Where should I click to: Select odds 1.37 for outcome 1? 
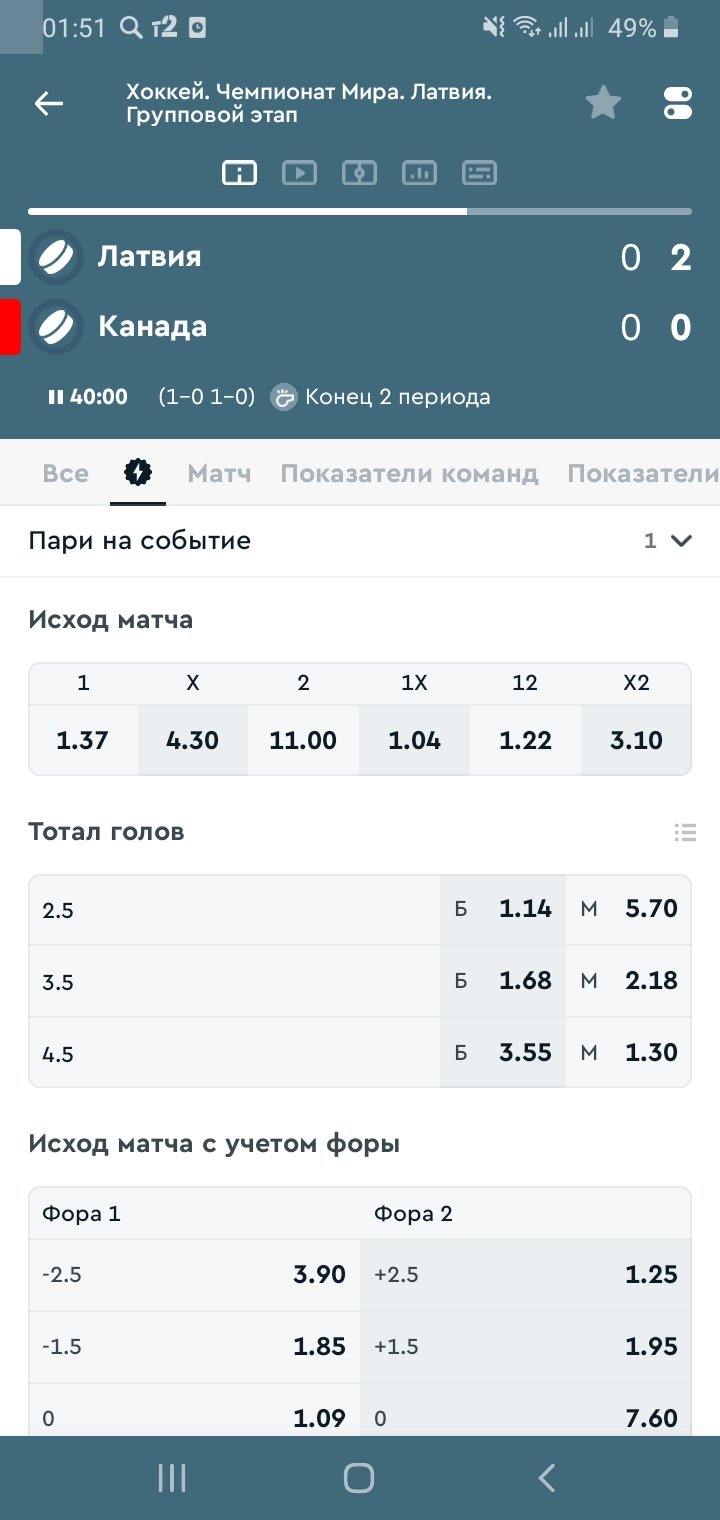point(83,740)
